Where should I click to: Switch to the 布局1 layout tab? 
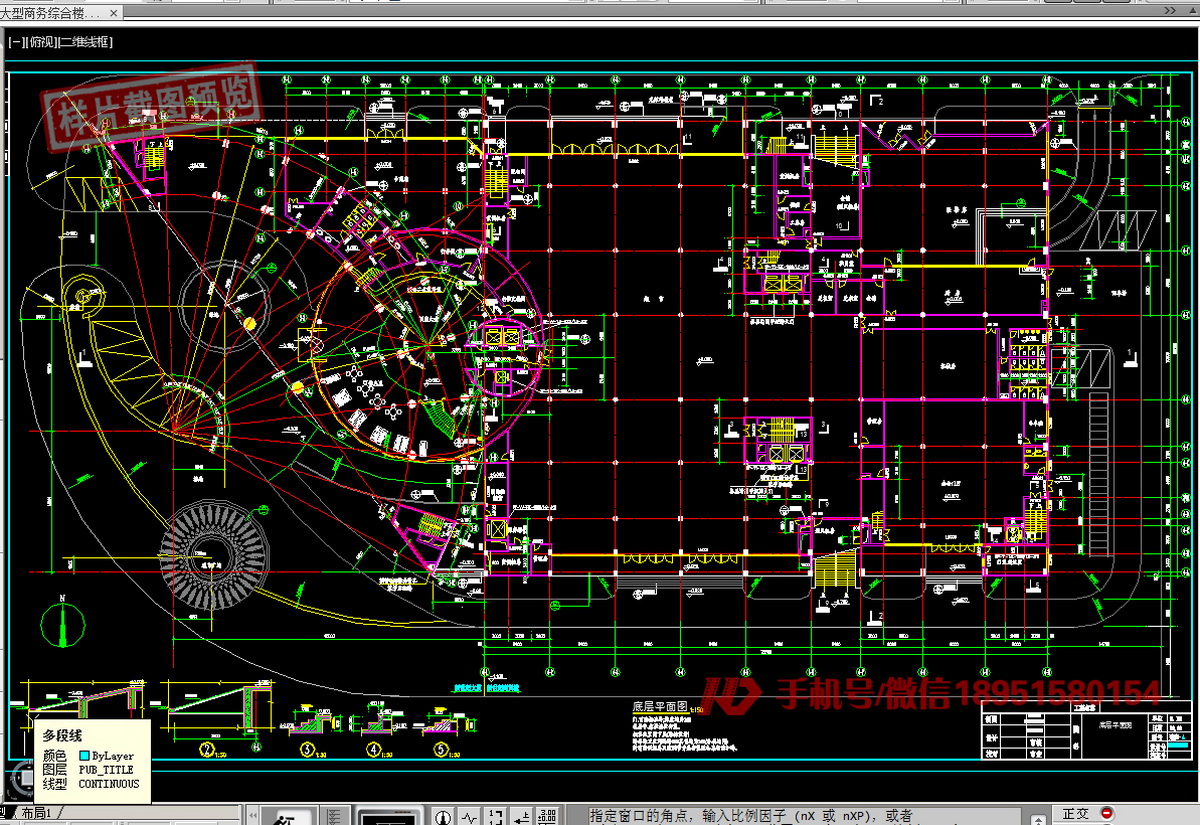click(40, 814)
